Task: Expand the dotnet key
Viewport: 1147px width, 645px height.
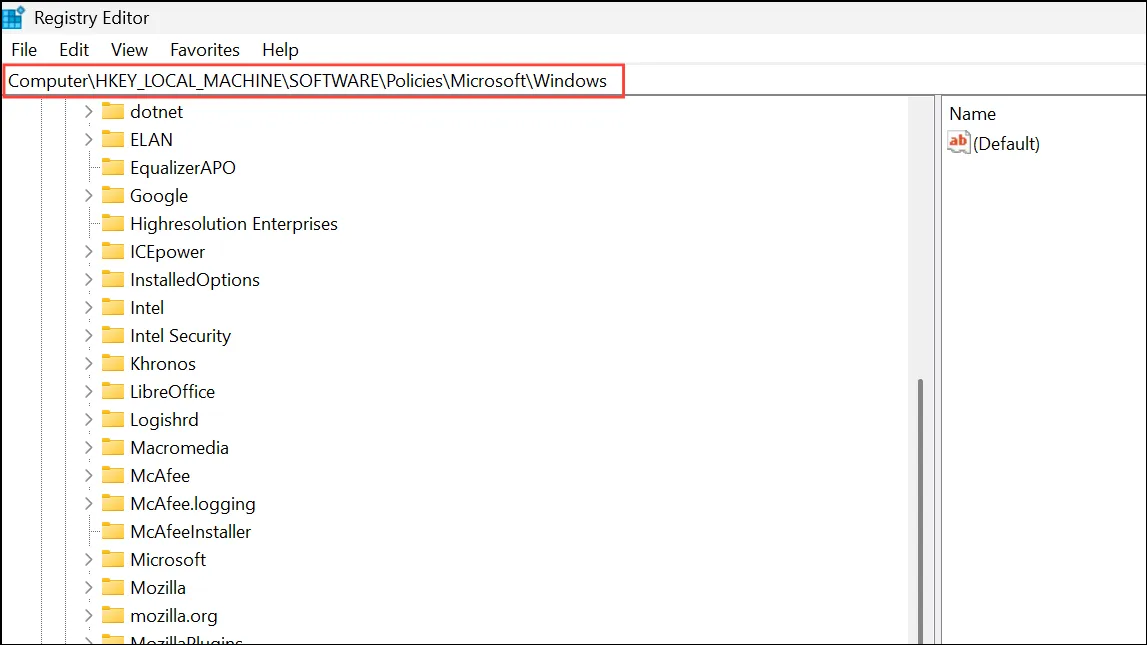Action: point(89,112)
